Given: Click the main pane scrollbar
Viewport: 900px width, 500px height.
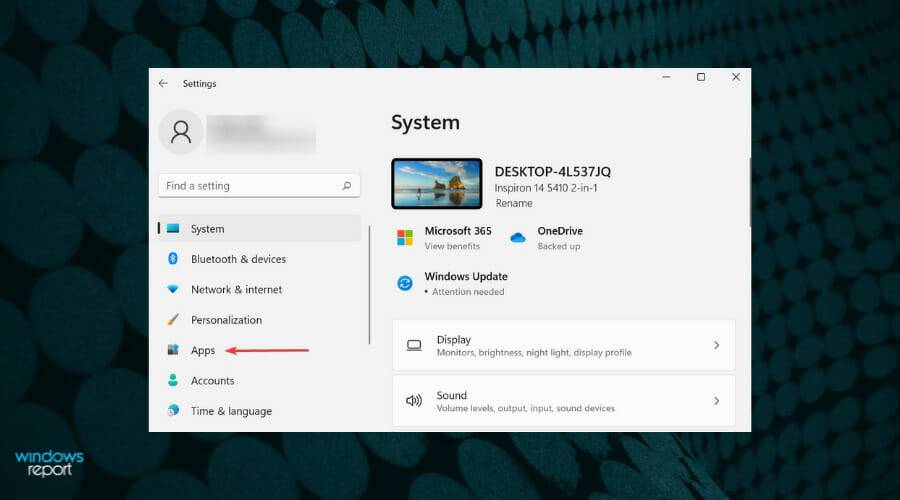Looking at the screenshot, I should (x=749, y=192).
